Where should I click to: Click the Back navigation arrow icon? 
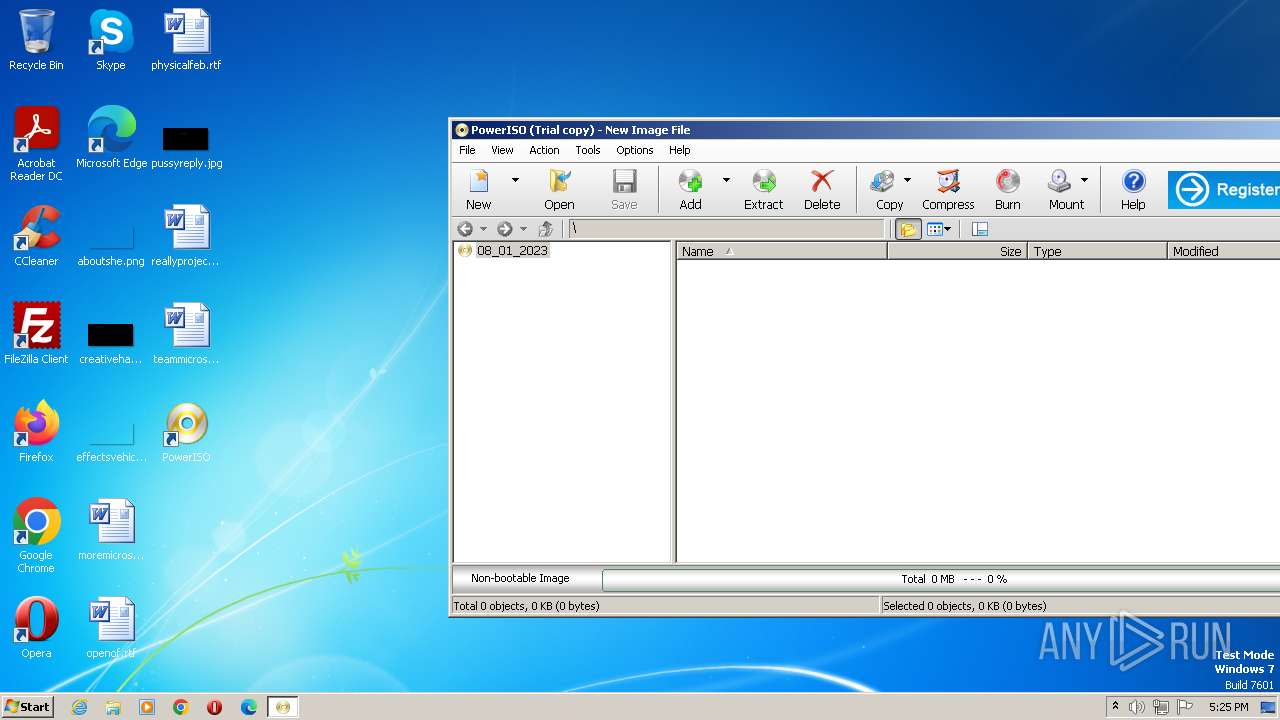(465, 229)
